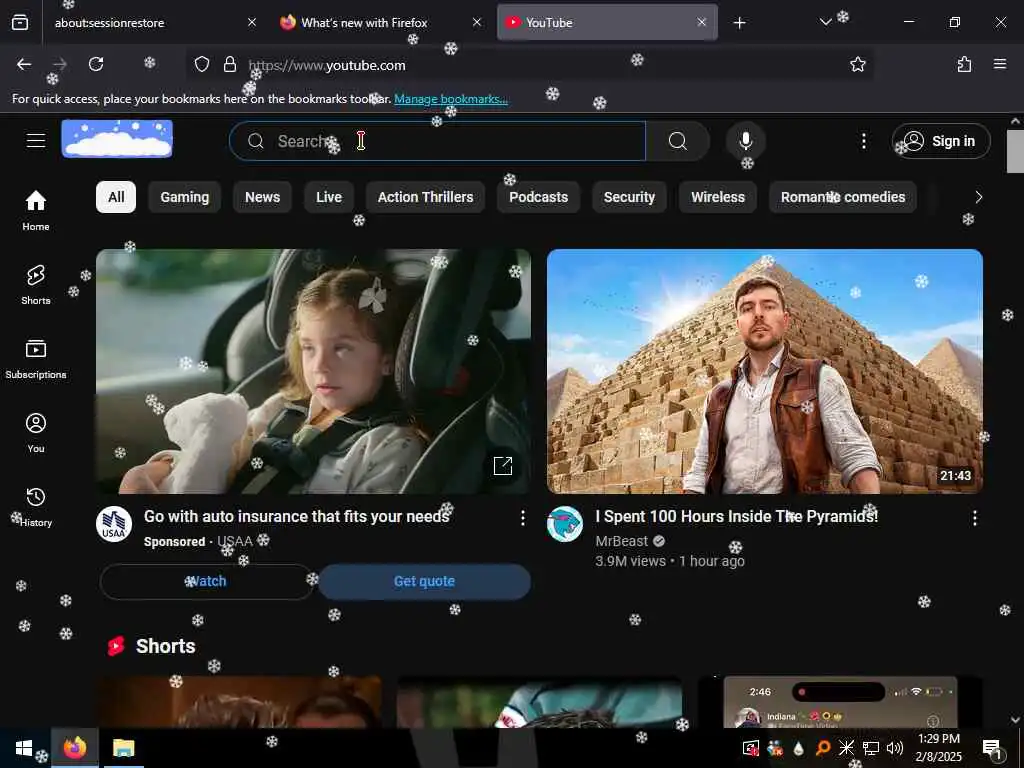Open the USAA ad external link icon
1024x768 pixels.
point(503,466)
